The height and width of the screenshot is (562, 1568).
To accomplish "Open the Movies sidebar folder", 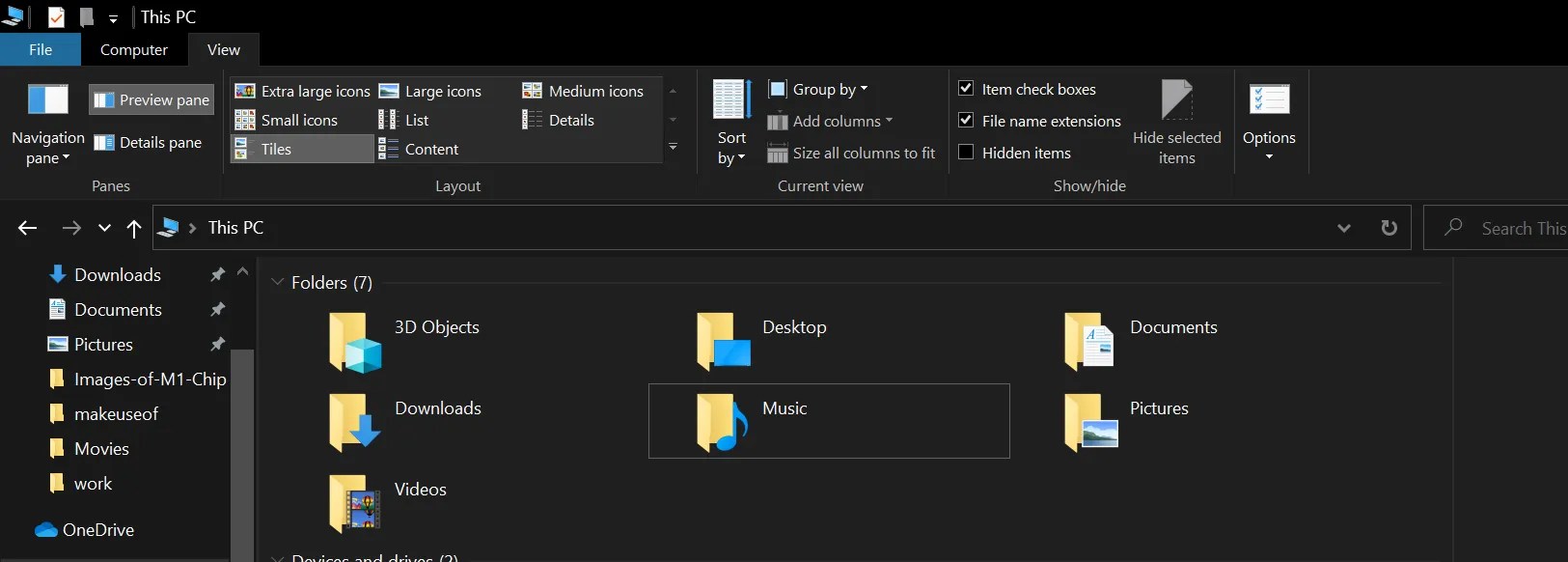I will [101, 449].
